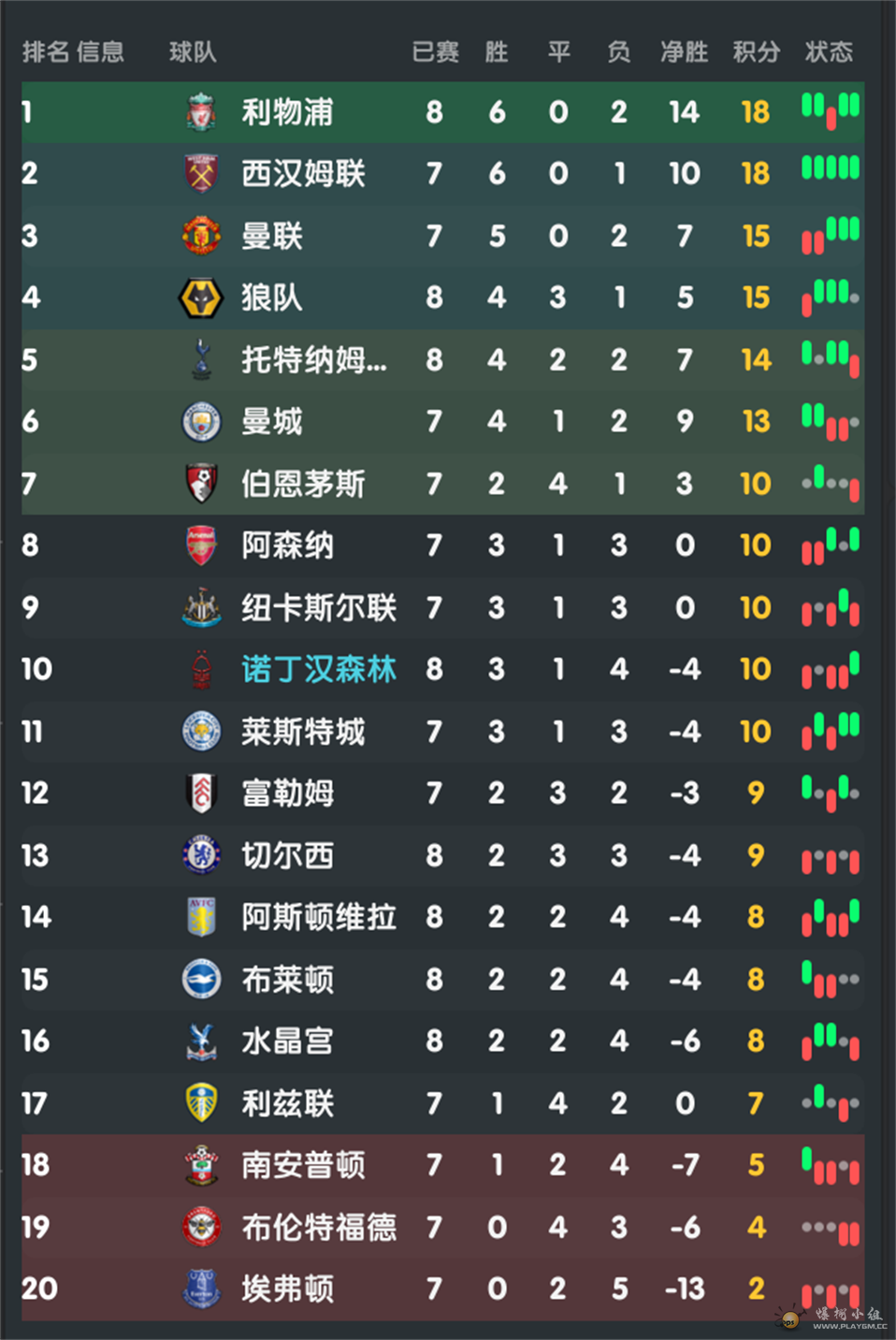Viewport: 896px width, 1340px height.
Task: Click West Ham's all-green form bars
Action: point(831,168)
